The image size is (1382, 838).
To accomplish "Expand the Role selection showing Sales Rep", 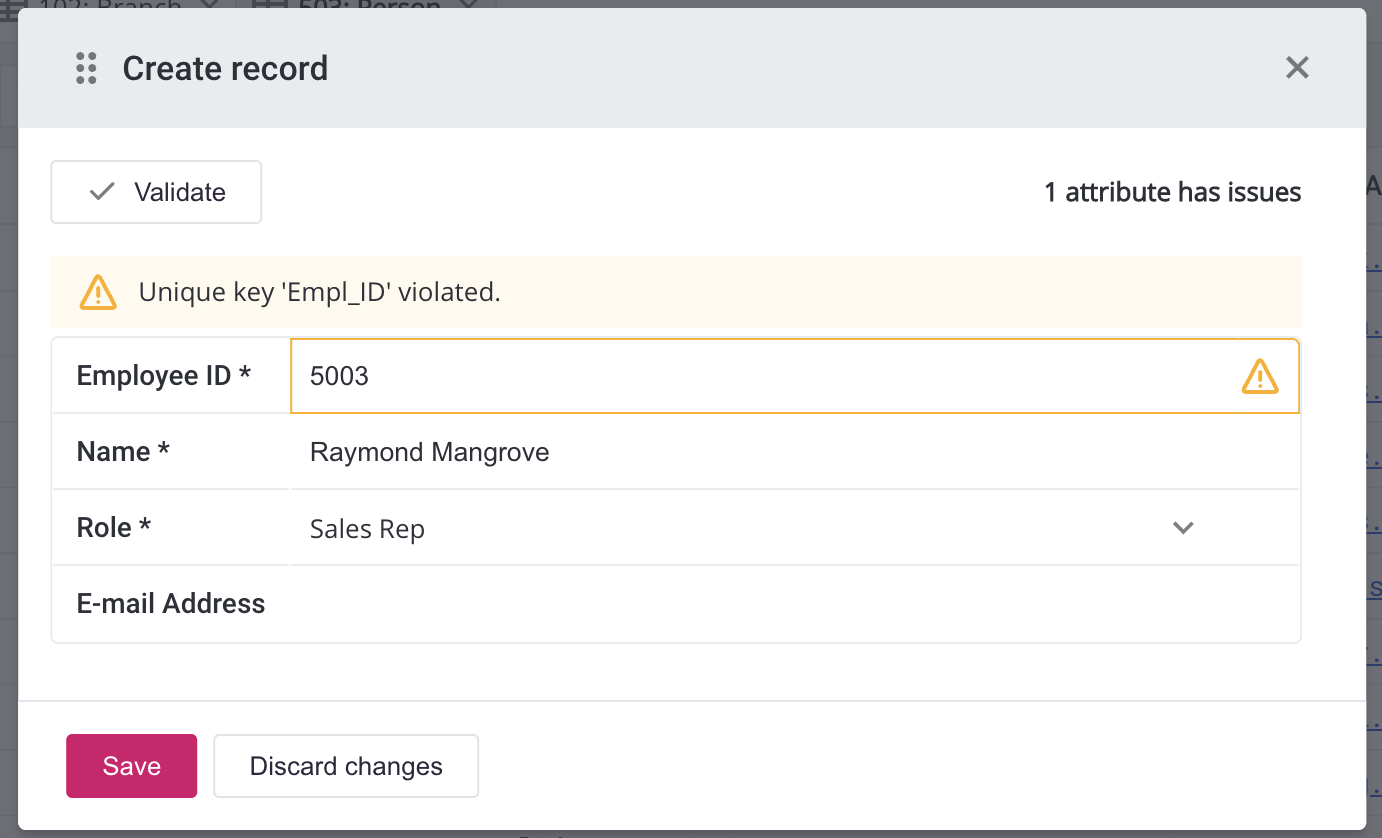I will click(1183, 527).
